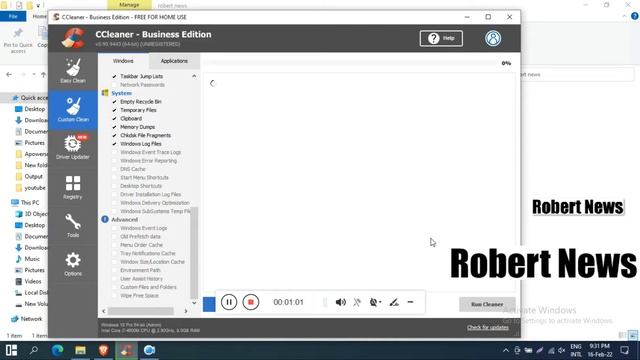Open the Manage ribbon tab in Explorer

click(x=129, y=5)
